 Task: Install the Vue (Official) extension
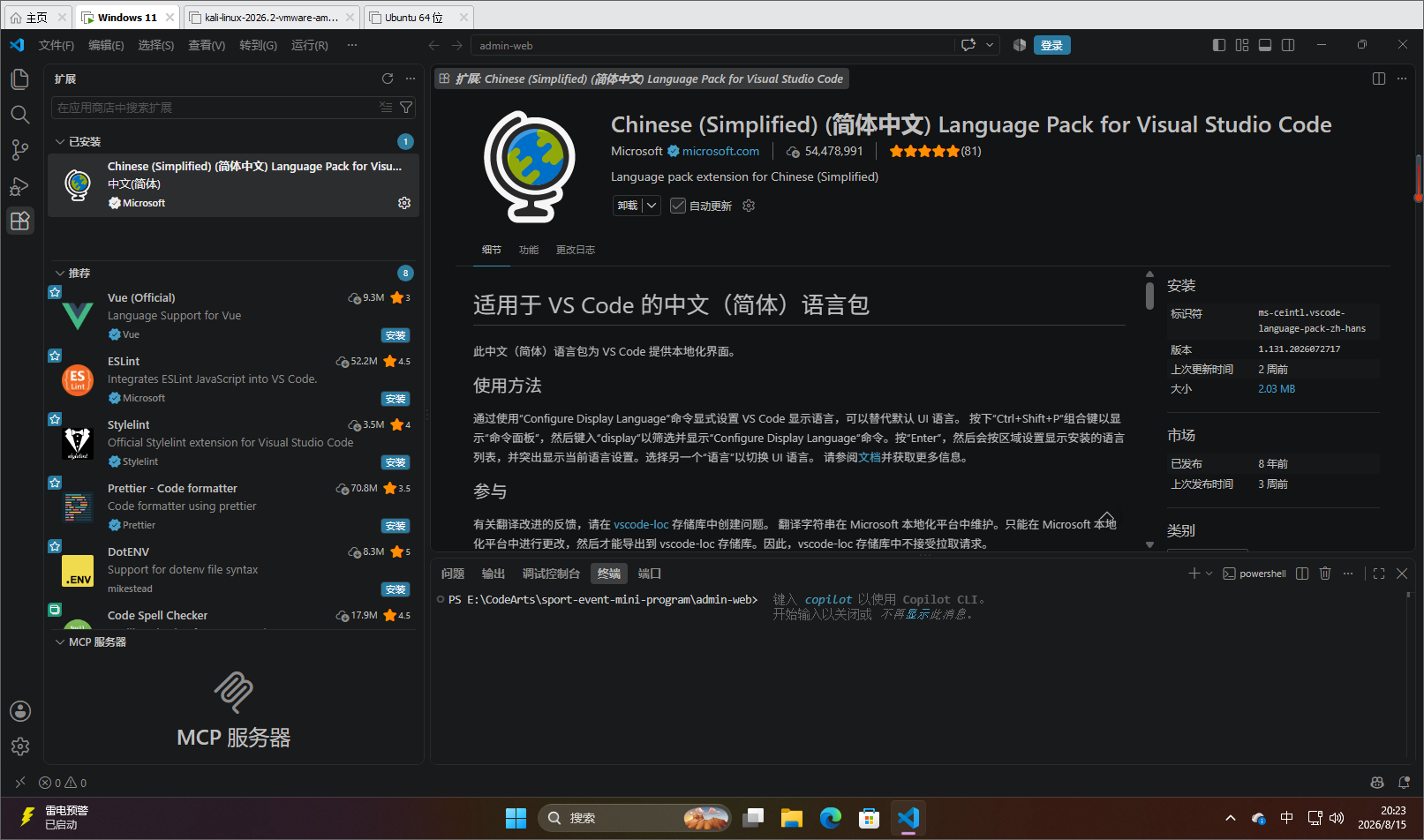click(396, 335)
